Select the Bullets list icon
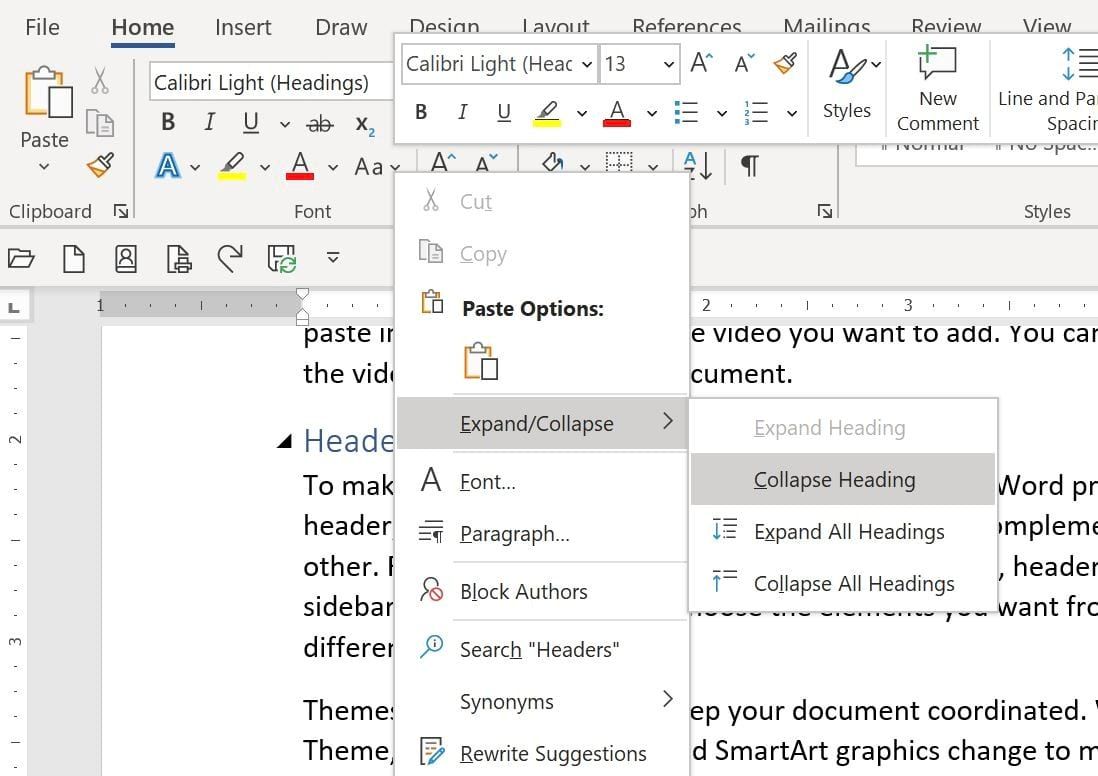The height and width of the screenshot is (776, 1098). coord(686,112)
